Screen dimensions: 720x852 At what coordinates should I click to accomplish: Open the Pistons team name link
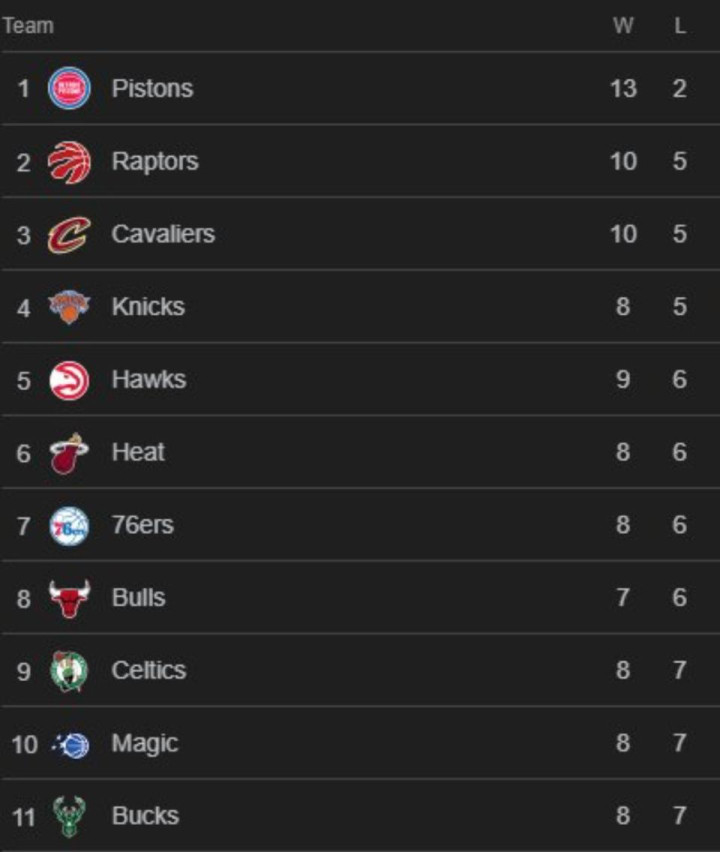pyautogui.click(x=152, y=88)
